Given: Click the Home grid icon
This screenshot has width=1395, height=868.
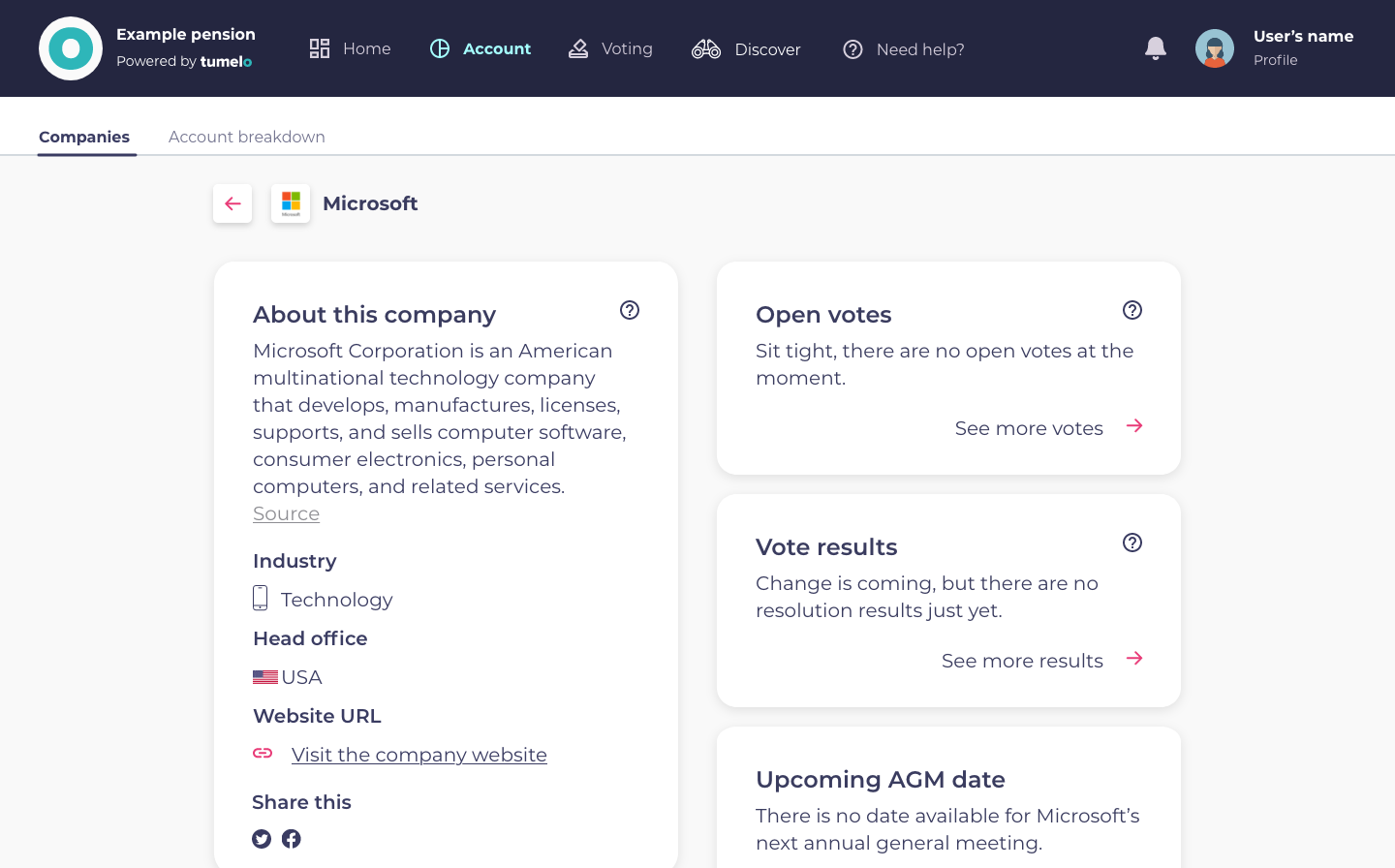Looking at the screenshot, I should click(x=320, y=48).
